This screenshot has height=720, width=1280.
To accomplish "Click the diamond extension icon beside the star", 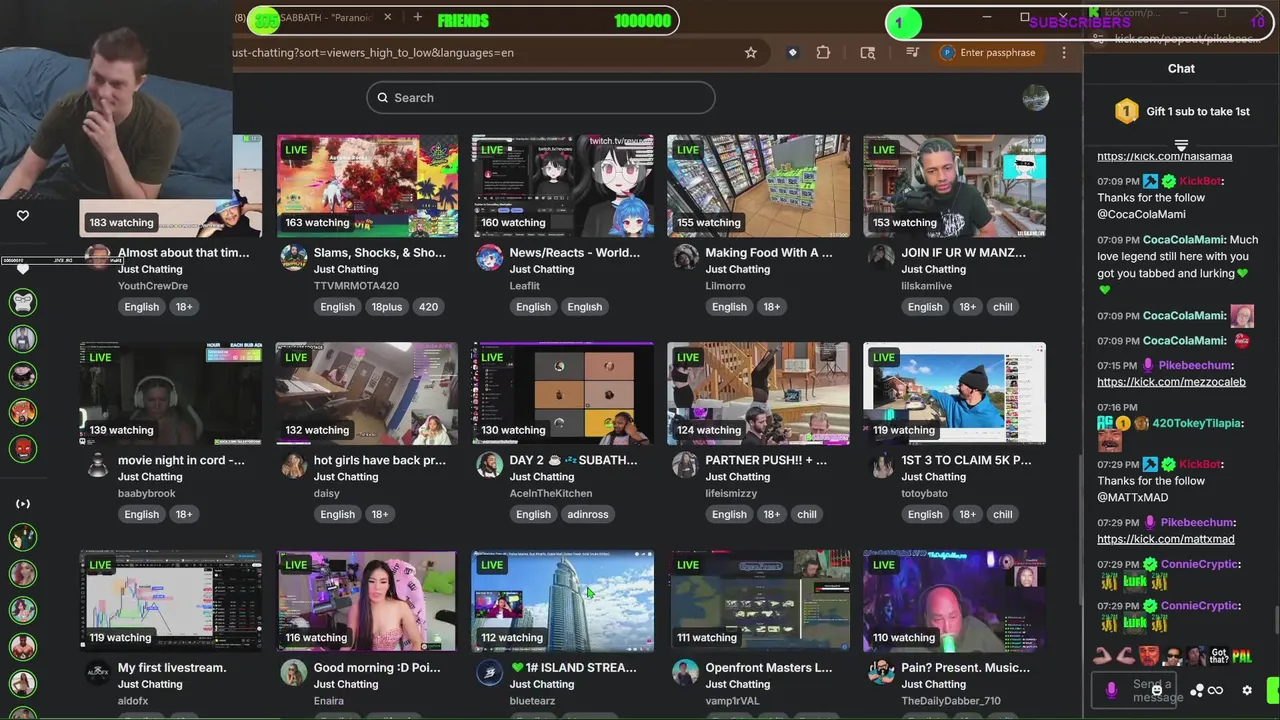I will point(792,53).
